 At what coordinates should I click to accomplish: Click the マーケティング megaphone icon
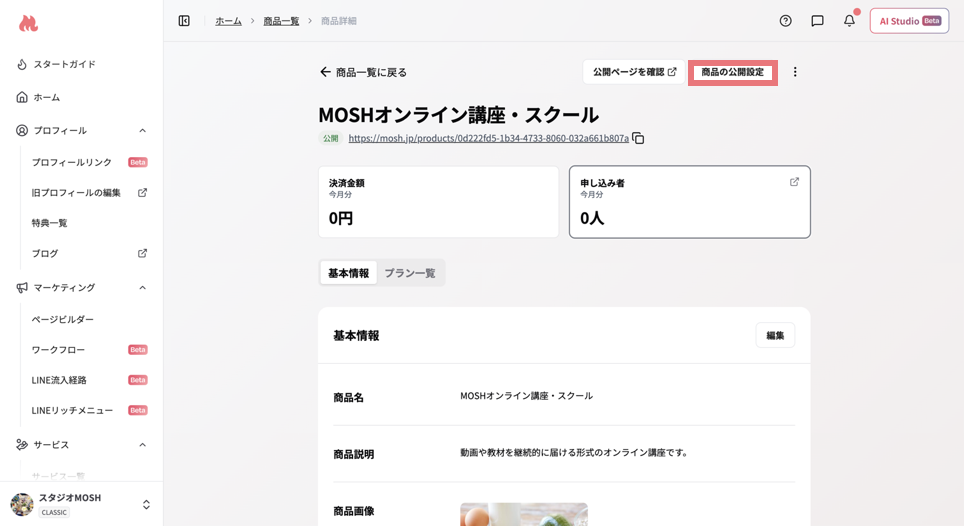coord(22,288)
